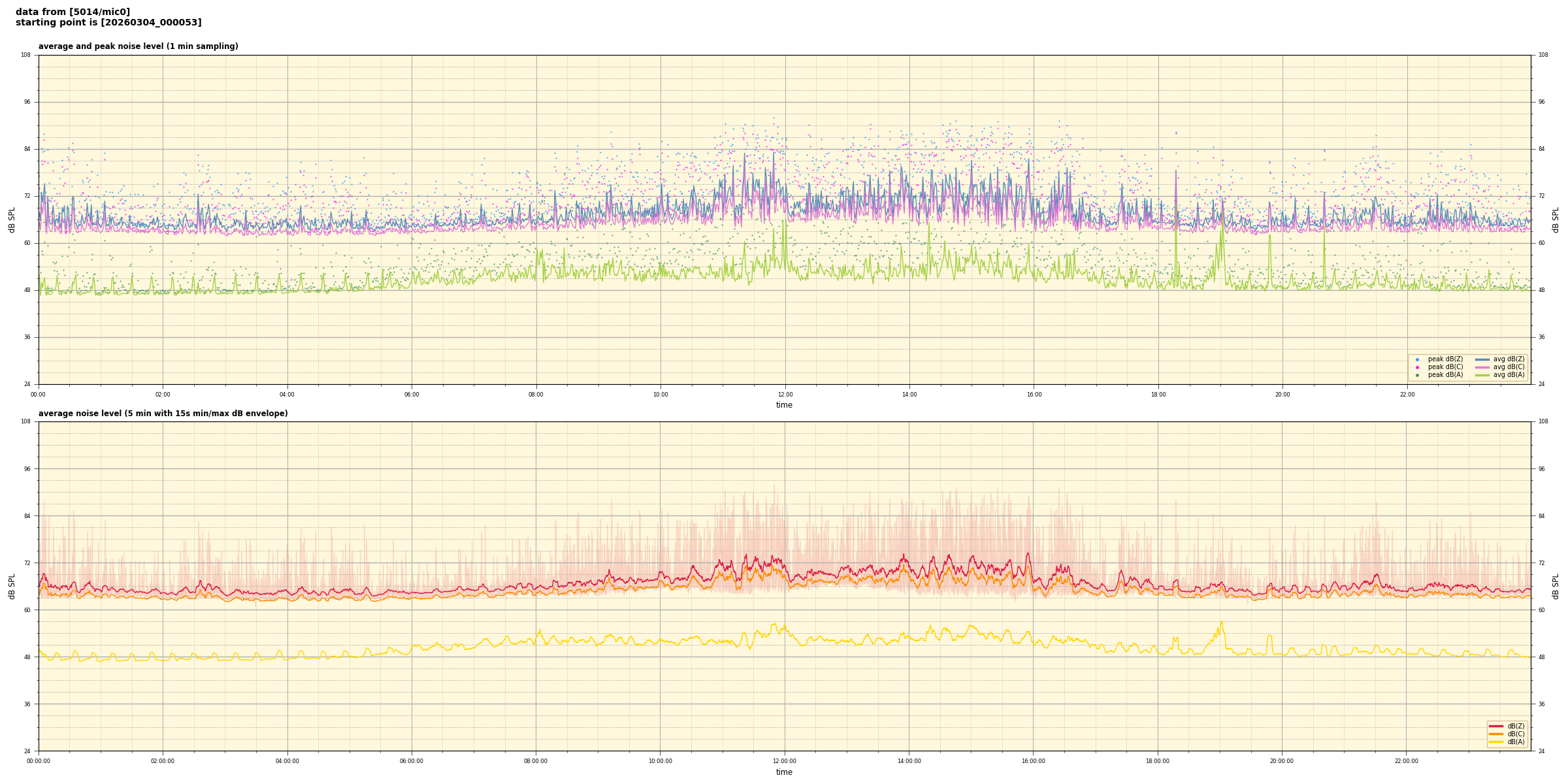Image resolution: width=1568 pixels, height=784 pixels.
Task: Click the 12:00 tick on the upper chart's time axis
Action: 785,395
